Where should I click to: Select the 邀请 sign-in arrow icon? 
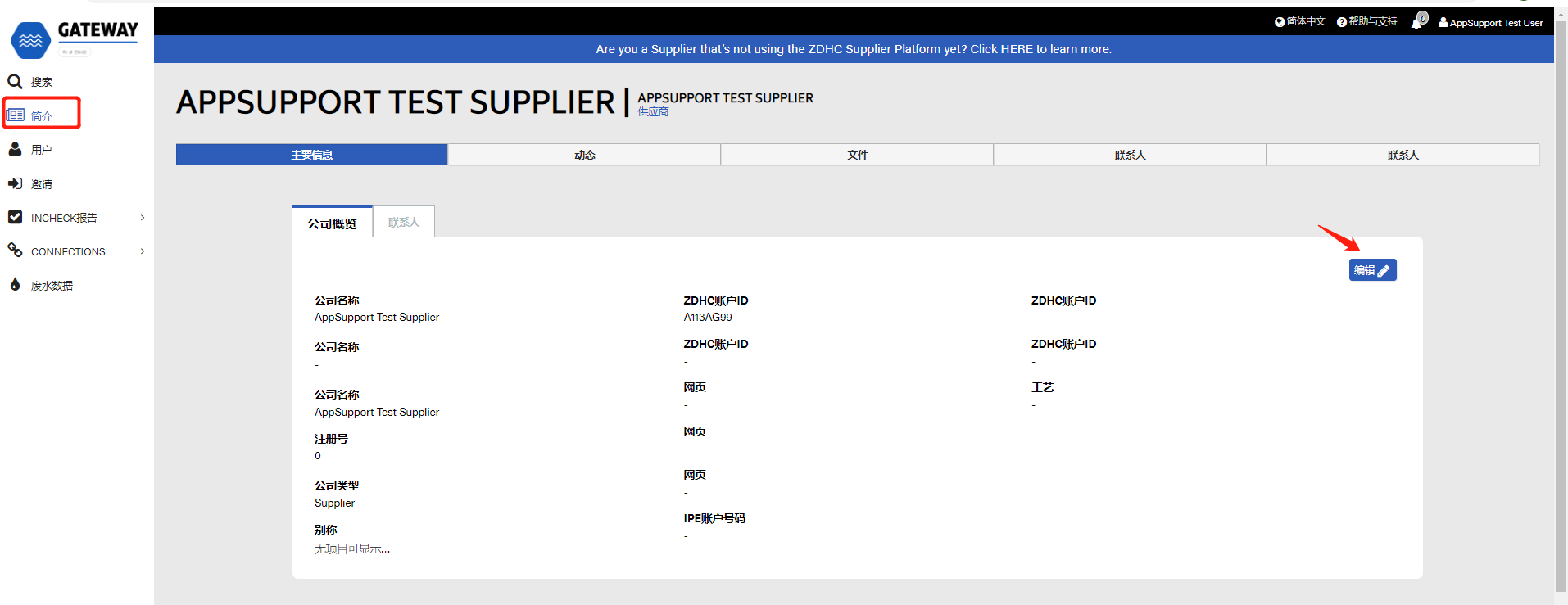(x=15, y=183)
